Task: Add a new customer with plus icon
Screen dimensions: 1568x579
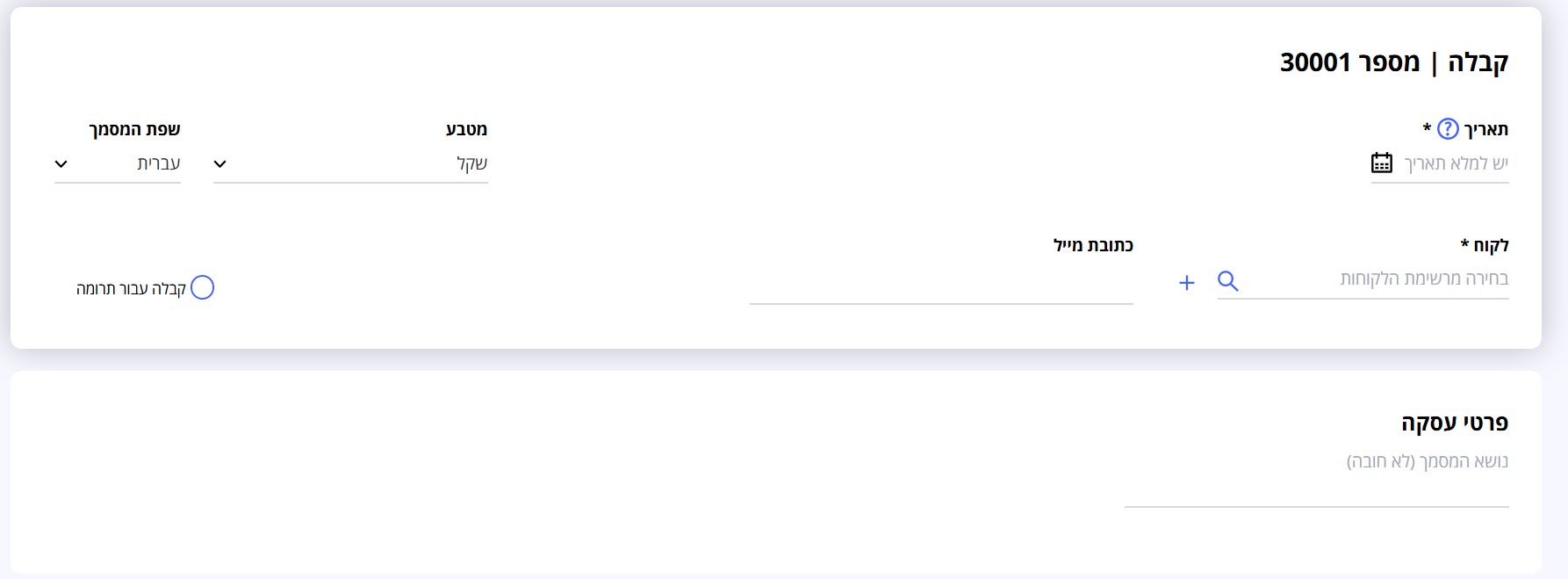Action: click(x=1186, y=282)
